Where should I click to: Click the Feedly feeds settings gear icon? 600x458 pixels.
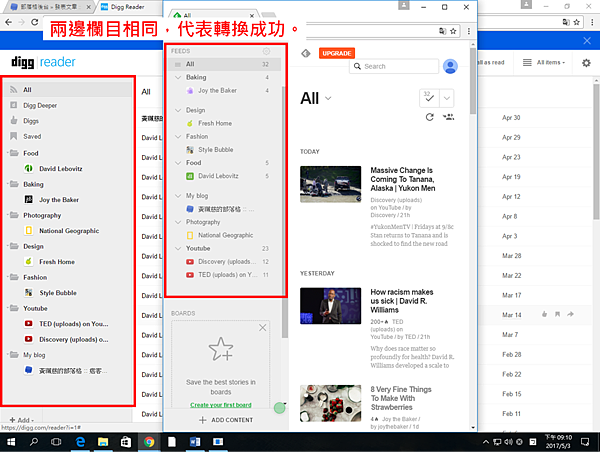click(x=266, y=51)
